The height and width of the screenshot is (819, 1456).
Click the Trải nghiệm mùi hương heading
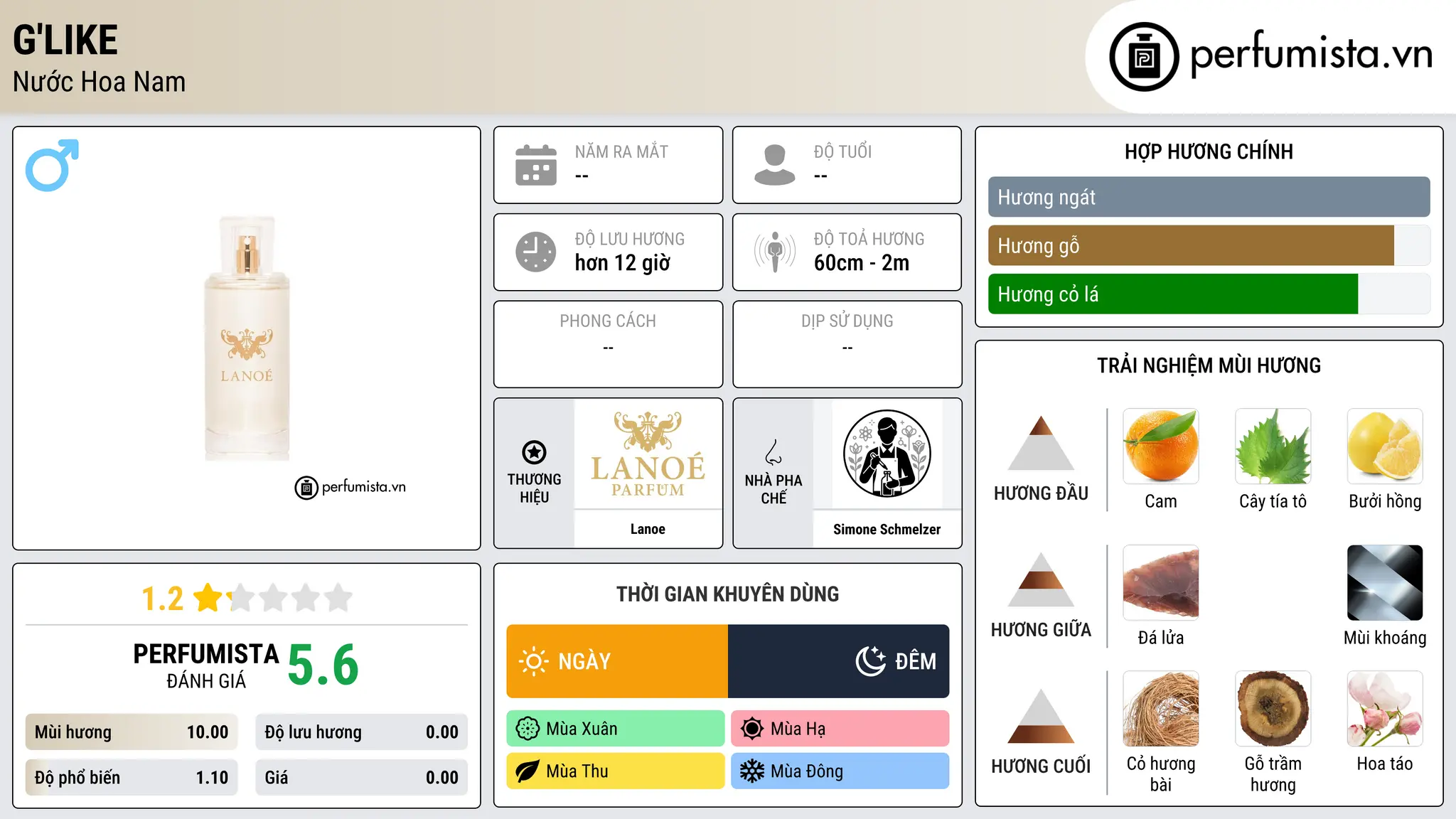1209,365
